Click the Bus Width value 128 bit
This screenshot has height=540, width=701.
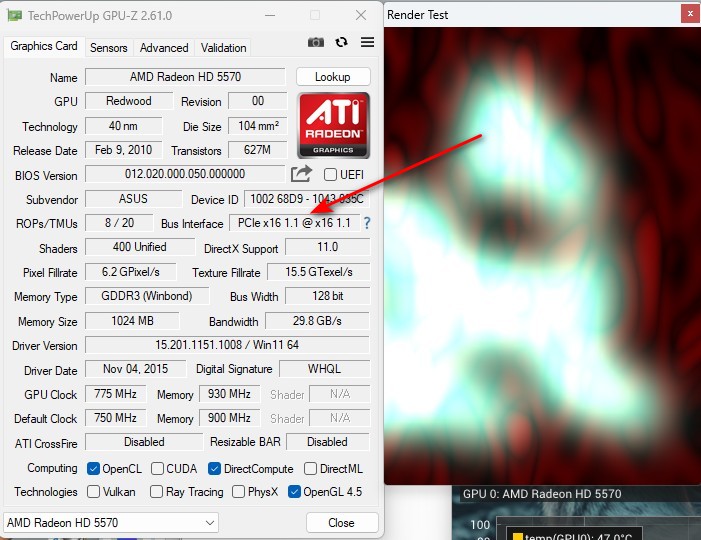[x=328, y=296]
